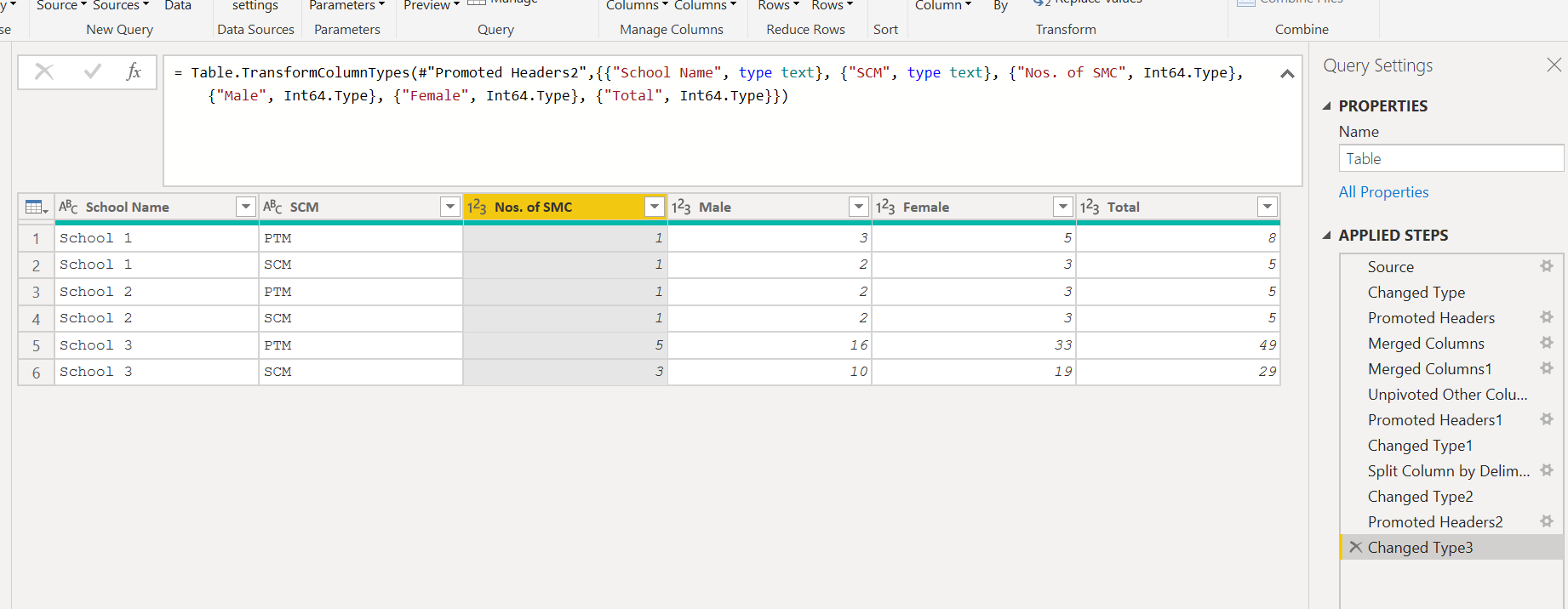
Task: Open settings gear for Promoted Headers1 step
Action: click(x=1547, y=419)
